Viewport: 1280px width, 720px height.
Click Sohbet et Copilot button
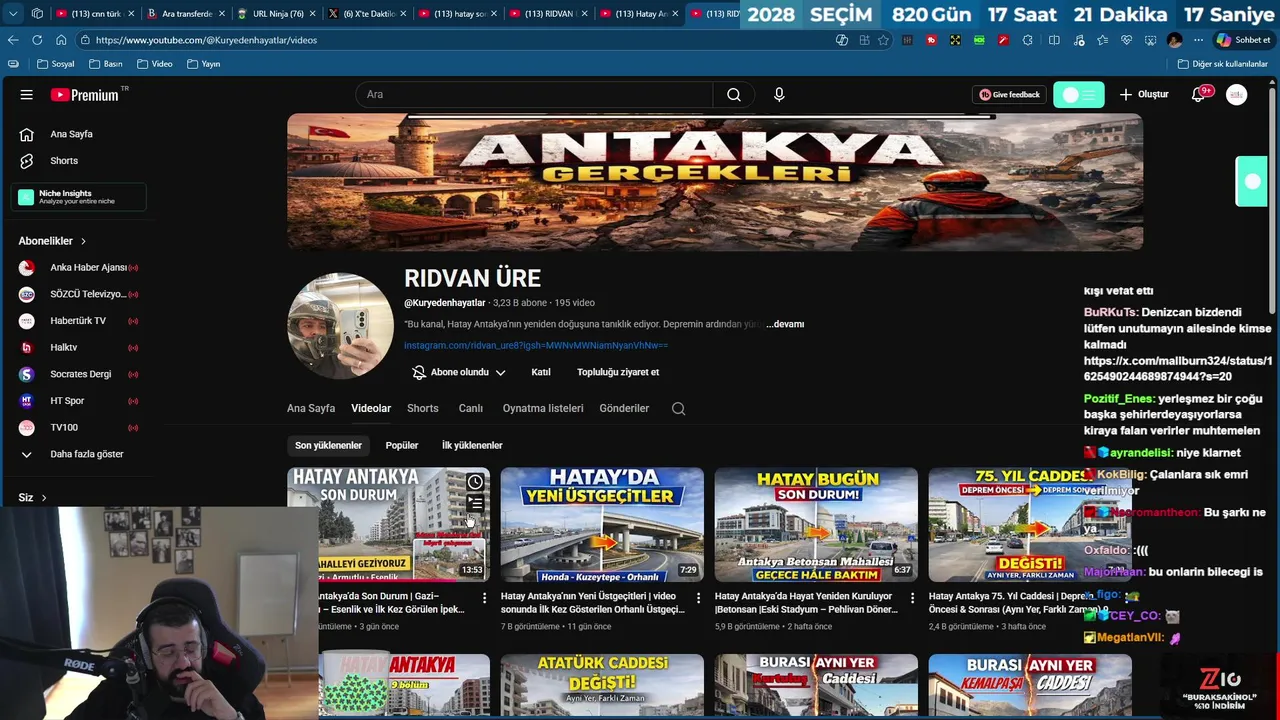pos(1243,40)
